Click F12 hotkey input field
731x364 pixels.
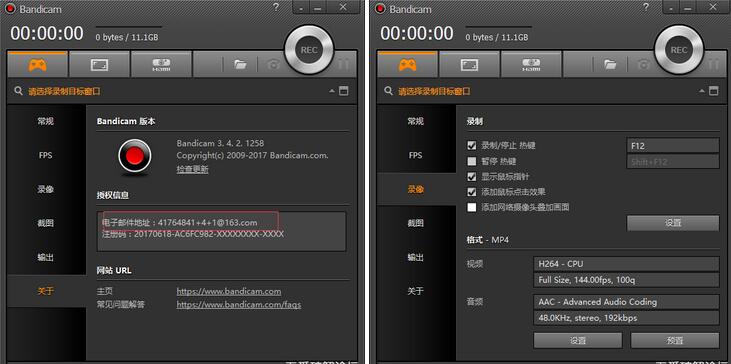673,146
